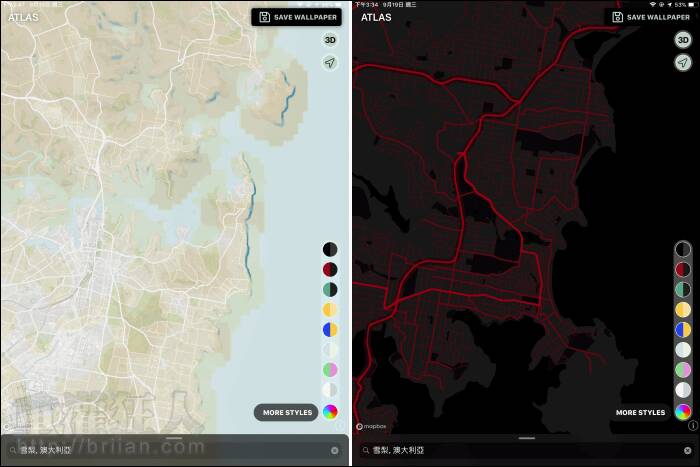This screenshot has height=467, width=700.
Task: Select red-black style swatch in left light map
Action: (330, 269)
